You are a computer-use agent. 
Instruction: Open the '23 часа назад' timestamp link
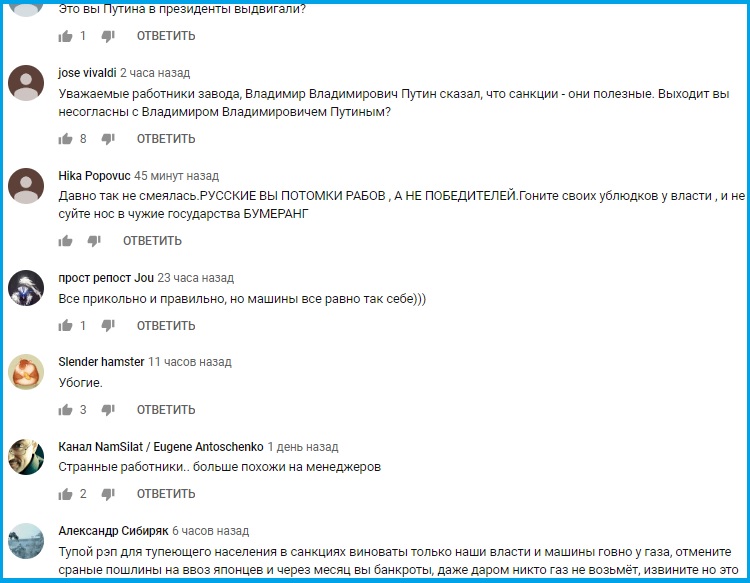(196, 278)
